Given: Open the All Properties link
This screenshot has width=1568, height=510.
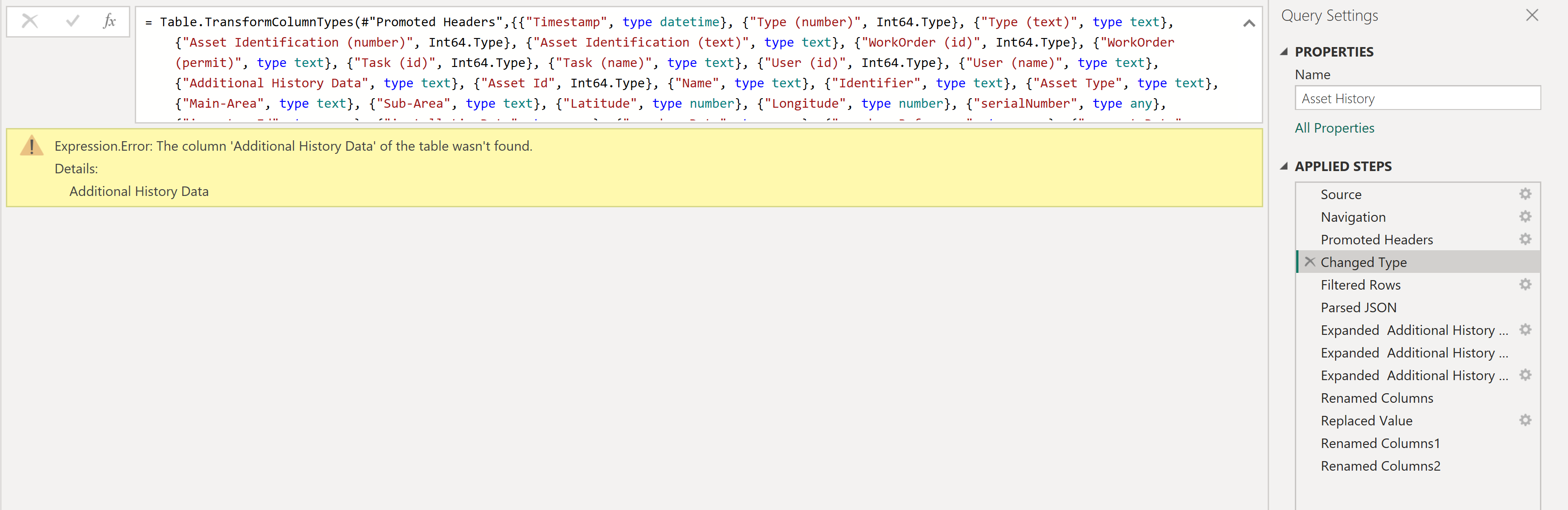Looking at the screenshot, I should tap(1334, 128).
